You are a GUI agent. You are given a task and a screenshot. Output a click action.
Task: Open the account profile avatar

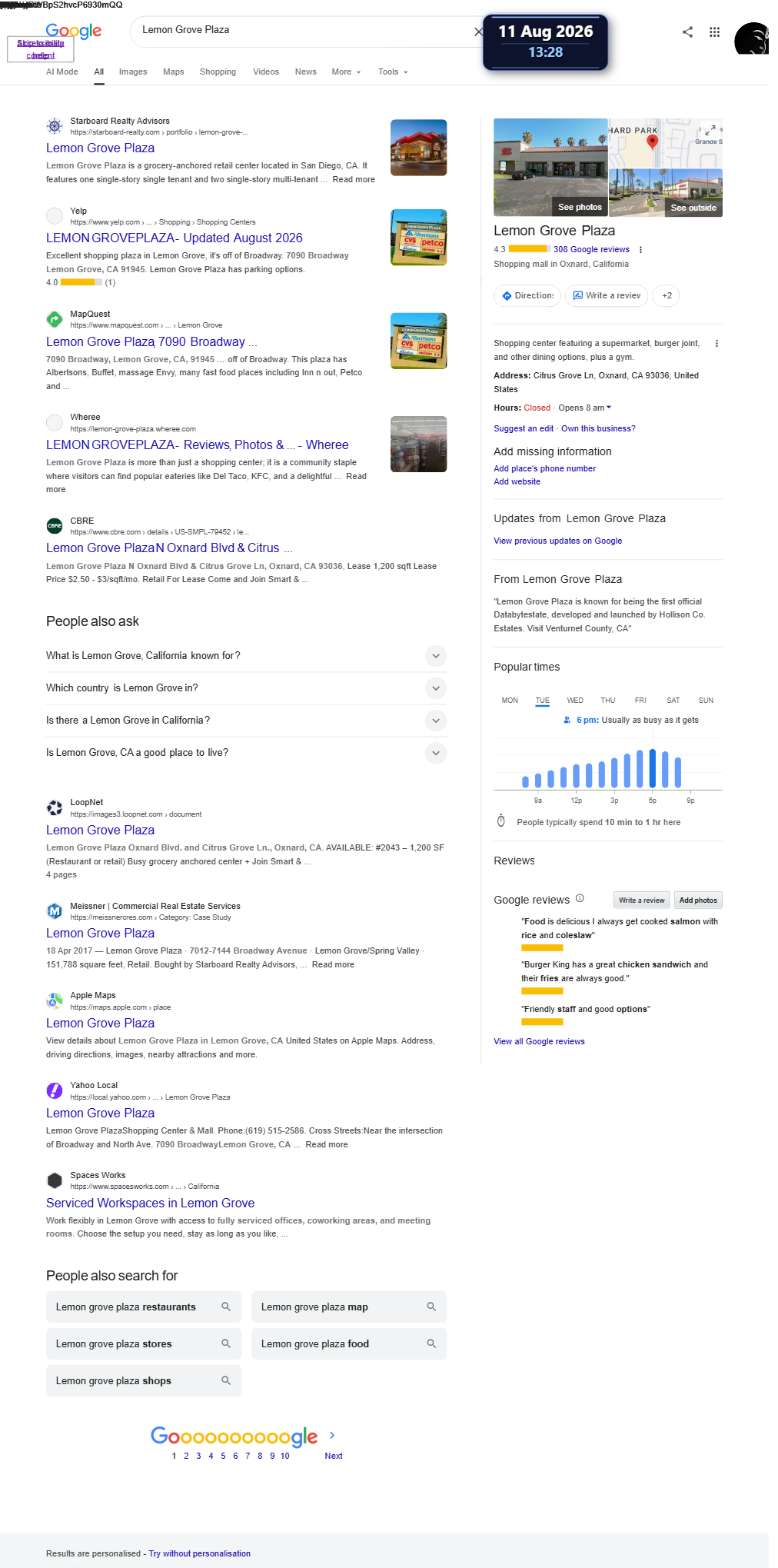coord(751,38)
